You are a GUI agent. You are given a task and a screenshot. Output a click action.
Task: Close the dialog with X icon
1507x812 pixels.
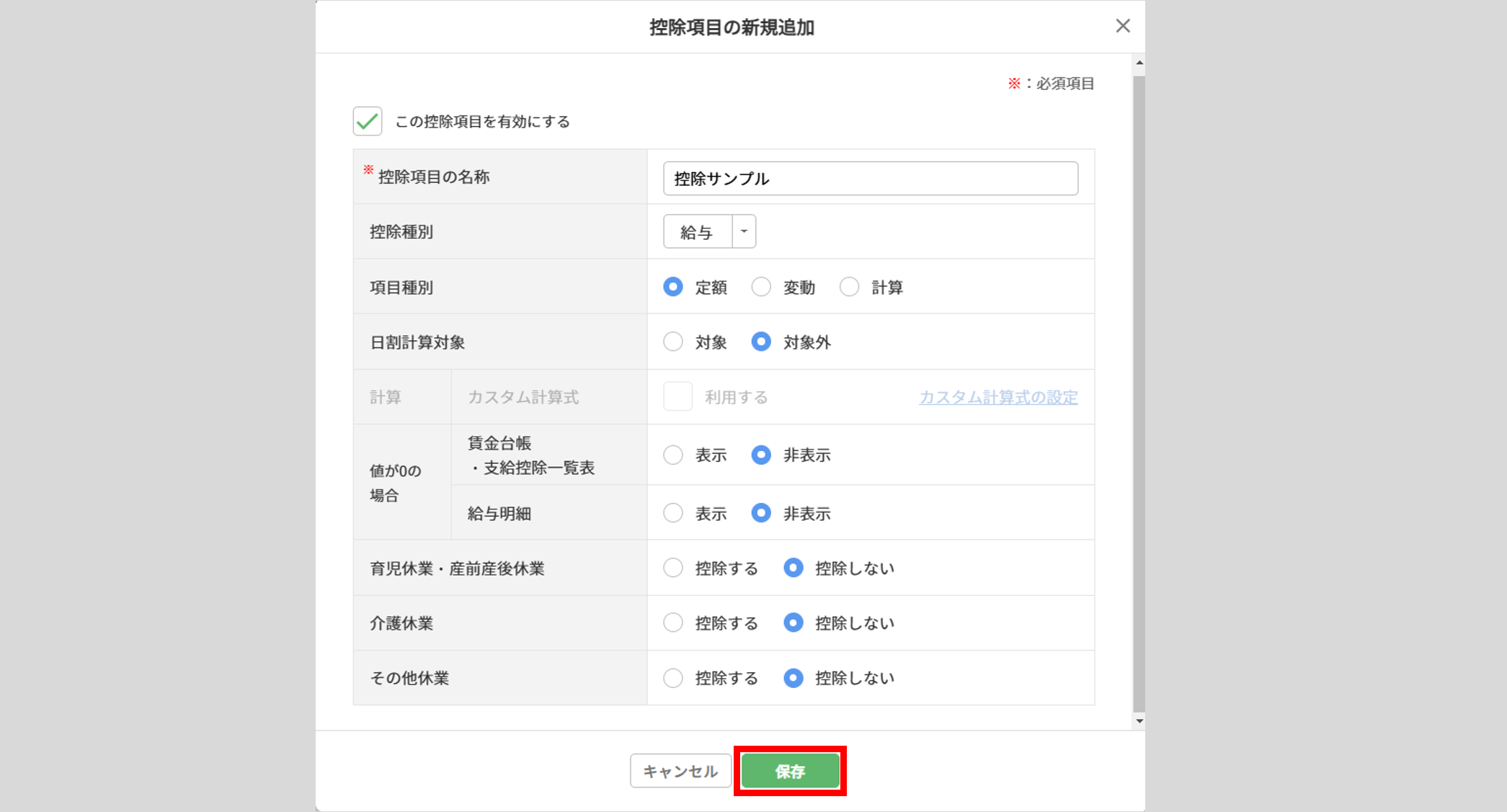[x=1122, y=26]
